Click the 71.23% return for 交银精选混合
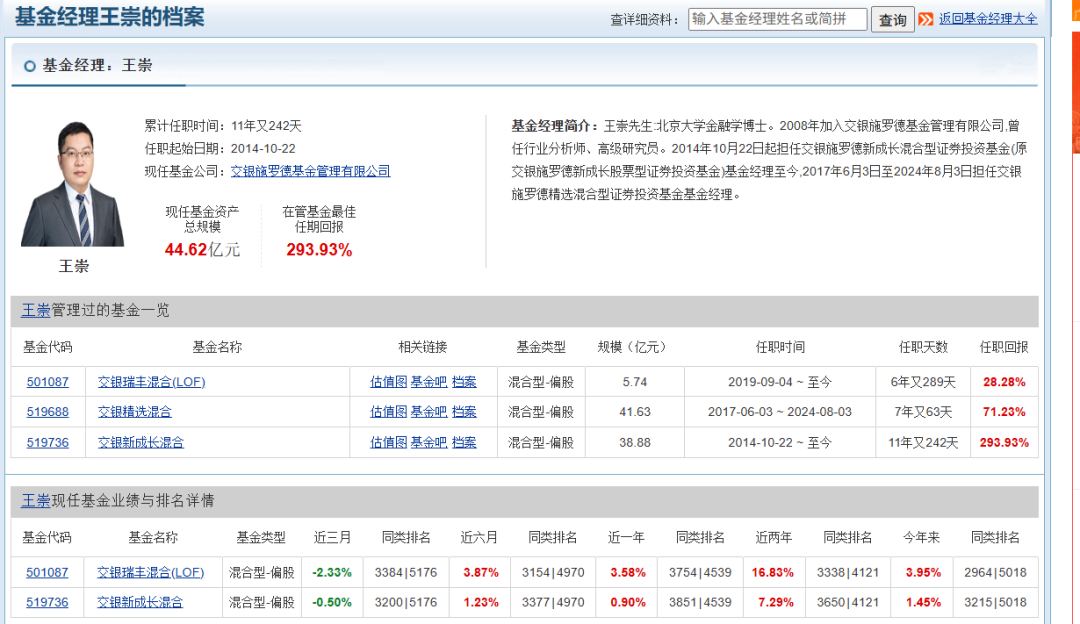This screenshot has height=624, width=1080. pos(1004,412)
